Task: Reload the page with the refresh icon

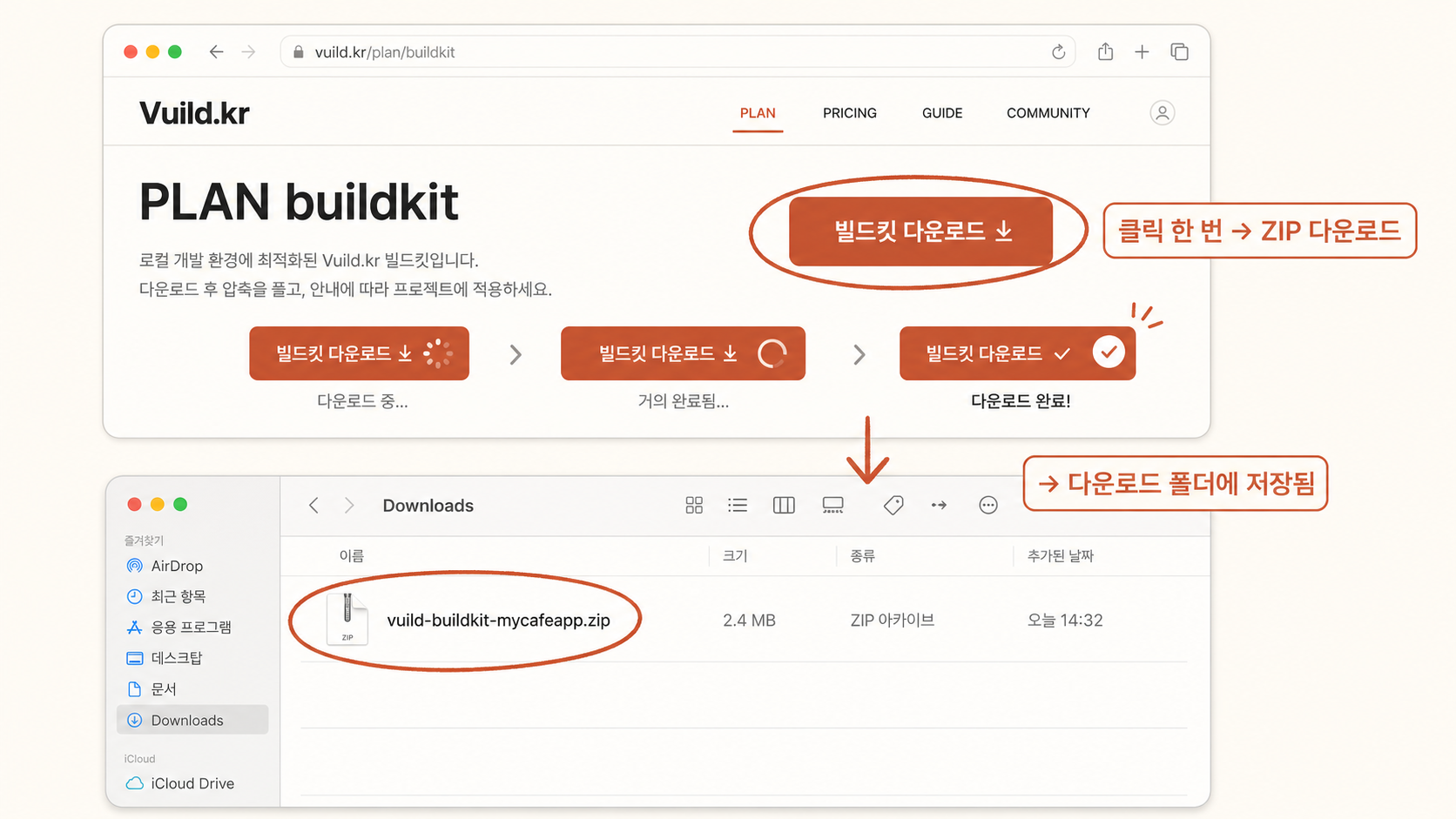Action: point(1058,52)
